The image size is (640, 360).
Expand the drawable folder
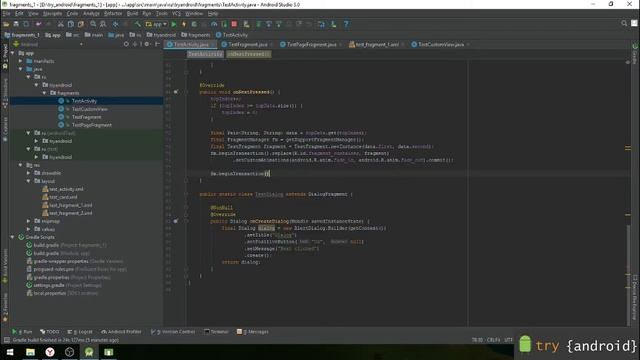tap(29, 173)
